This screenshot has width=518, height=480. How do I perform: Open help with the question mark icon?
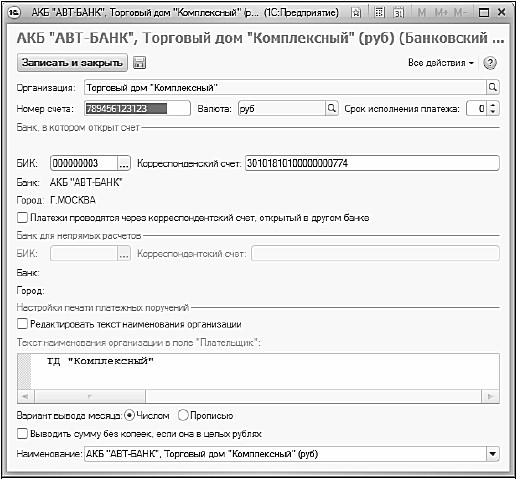coord(490,63)
